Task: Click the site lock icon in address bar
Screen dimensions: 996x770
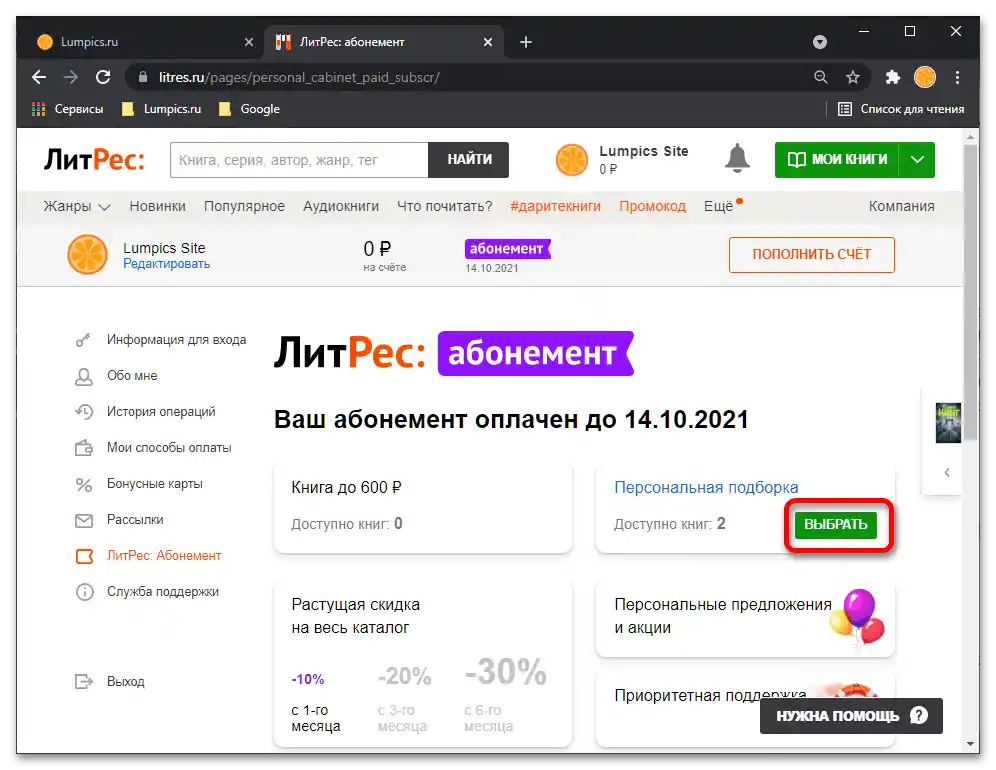Action: click(143, 78)
